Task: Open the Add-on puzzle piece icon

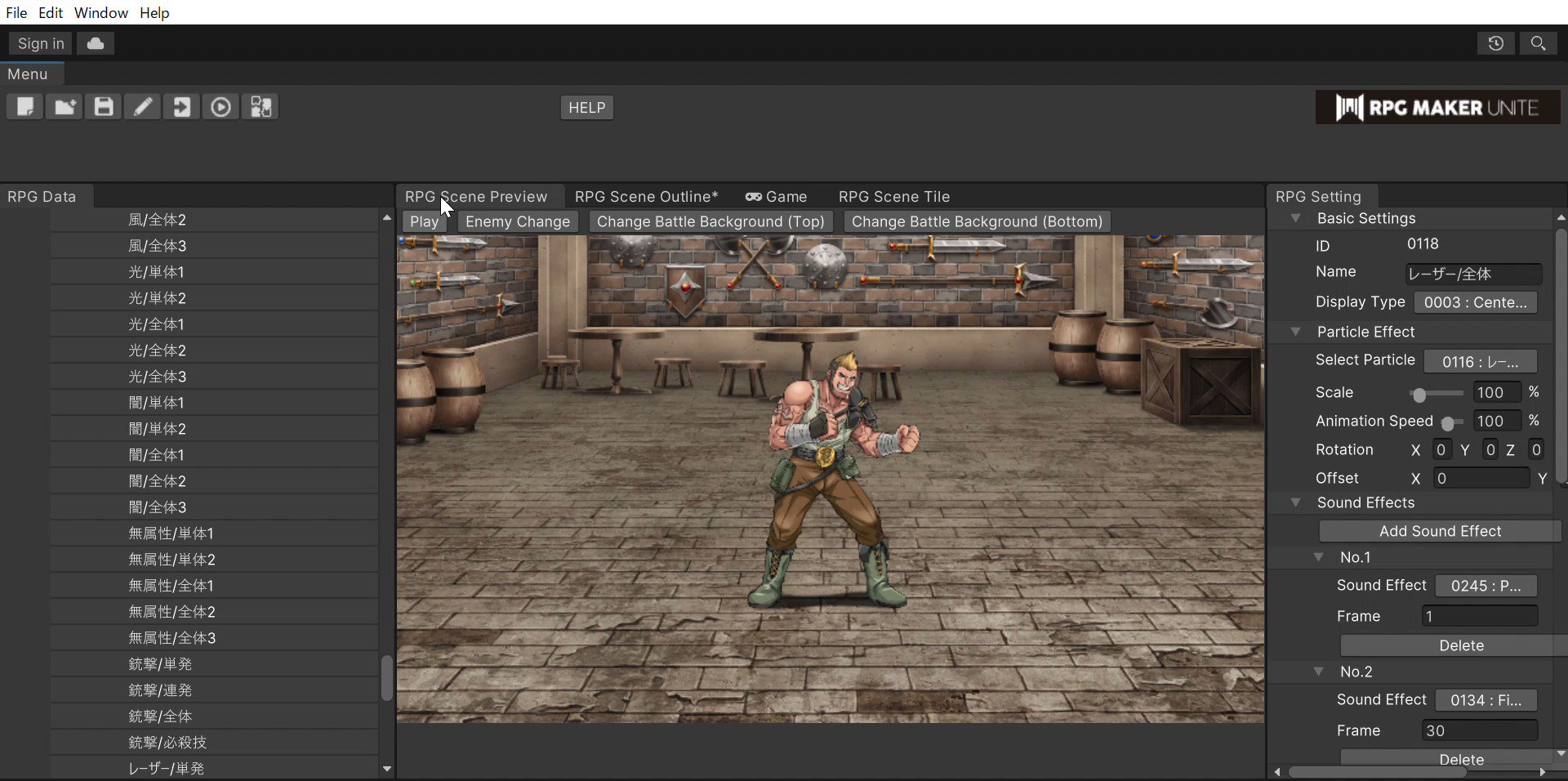Action: click(261, 107)
